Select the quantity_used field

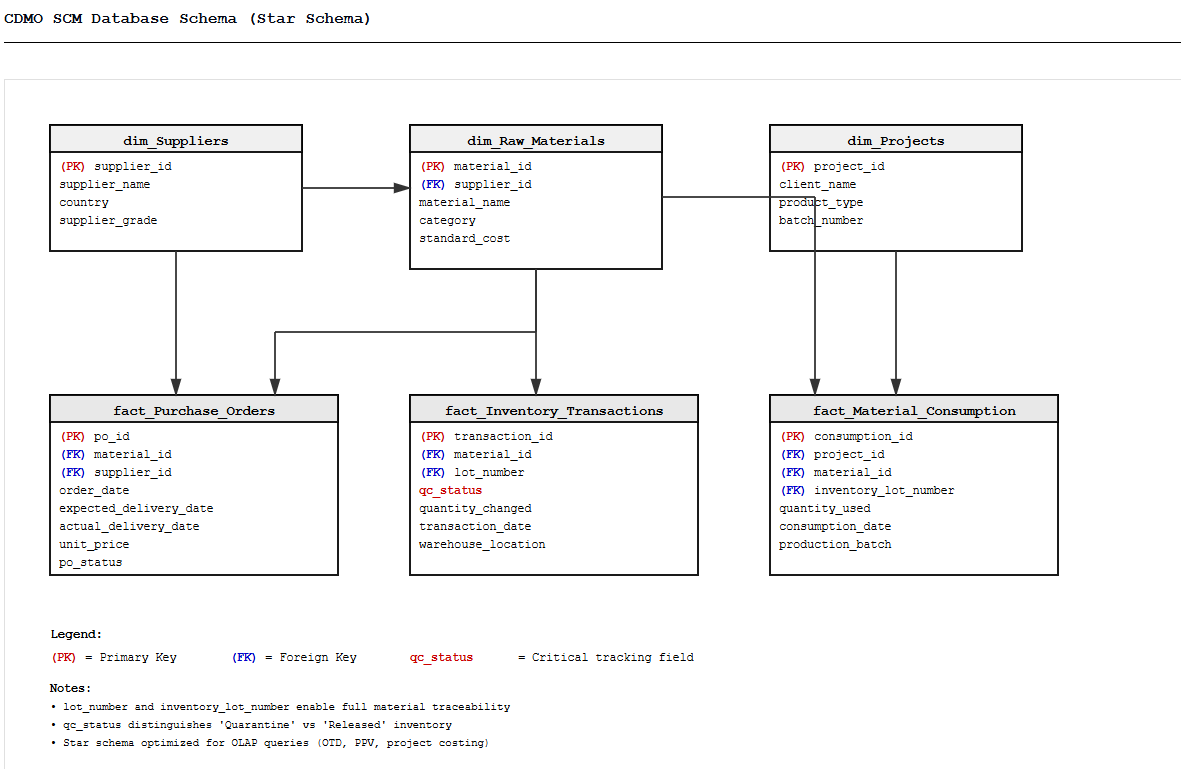click(x=825, y=509)
